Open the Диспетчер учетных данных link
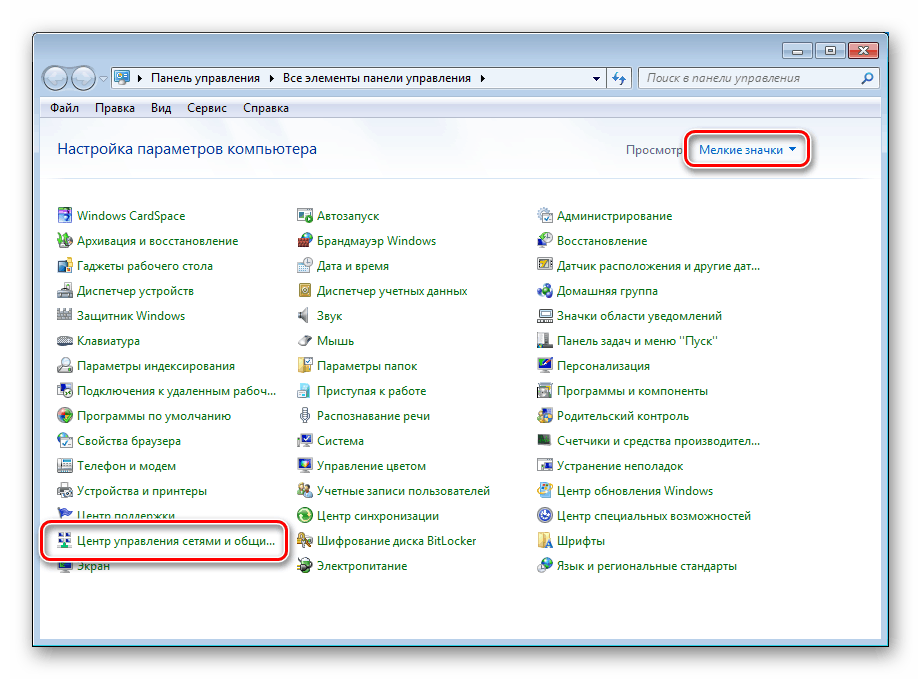Viewport: 921px width, 679px height. (392, 291)
